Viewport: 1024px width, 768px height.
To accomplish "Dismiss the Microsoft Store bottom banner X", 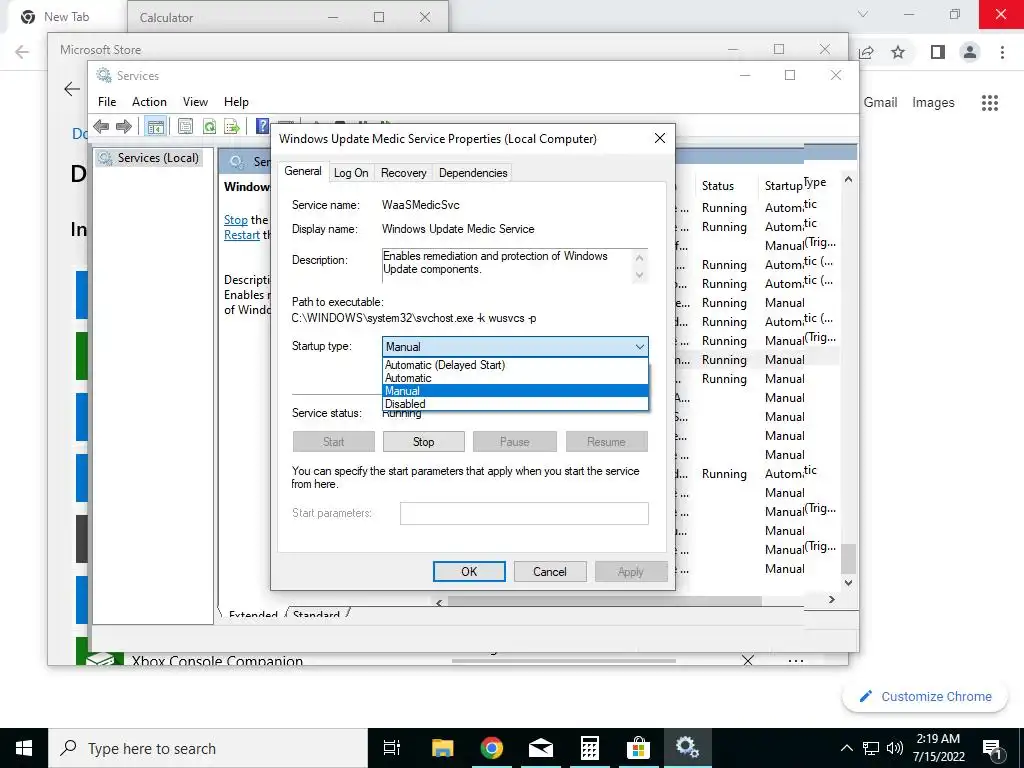I will [748, 660].
